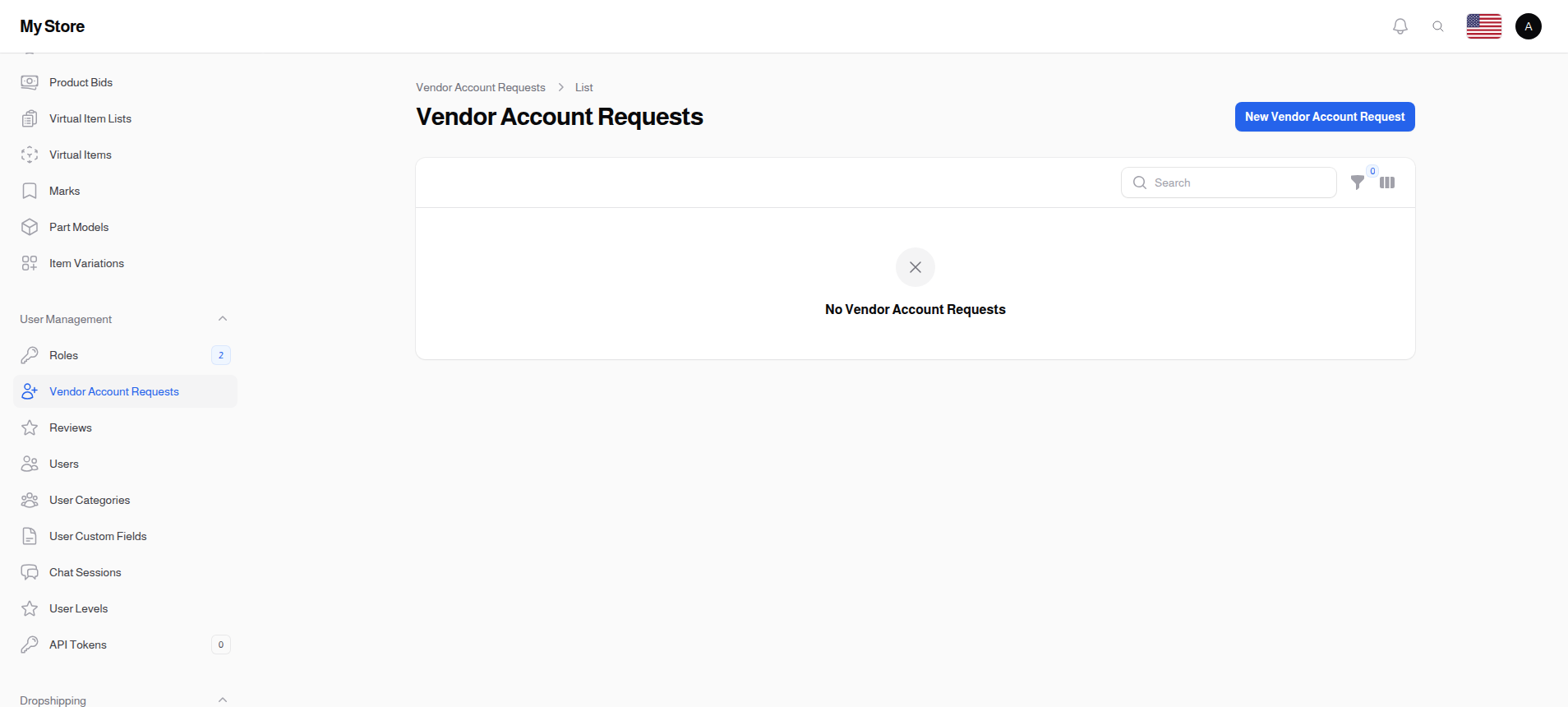The height and width of the screenshot is (707, 1568).
Task: Click the table filter funnel icon
Action: click(x=1358, y=183)
